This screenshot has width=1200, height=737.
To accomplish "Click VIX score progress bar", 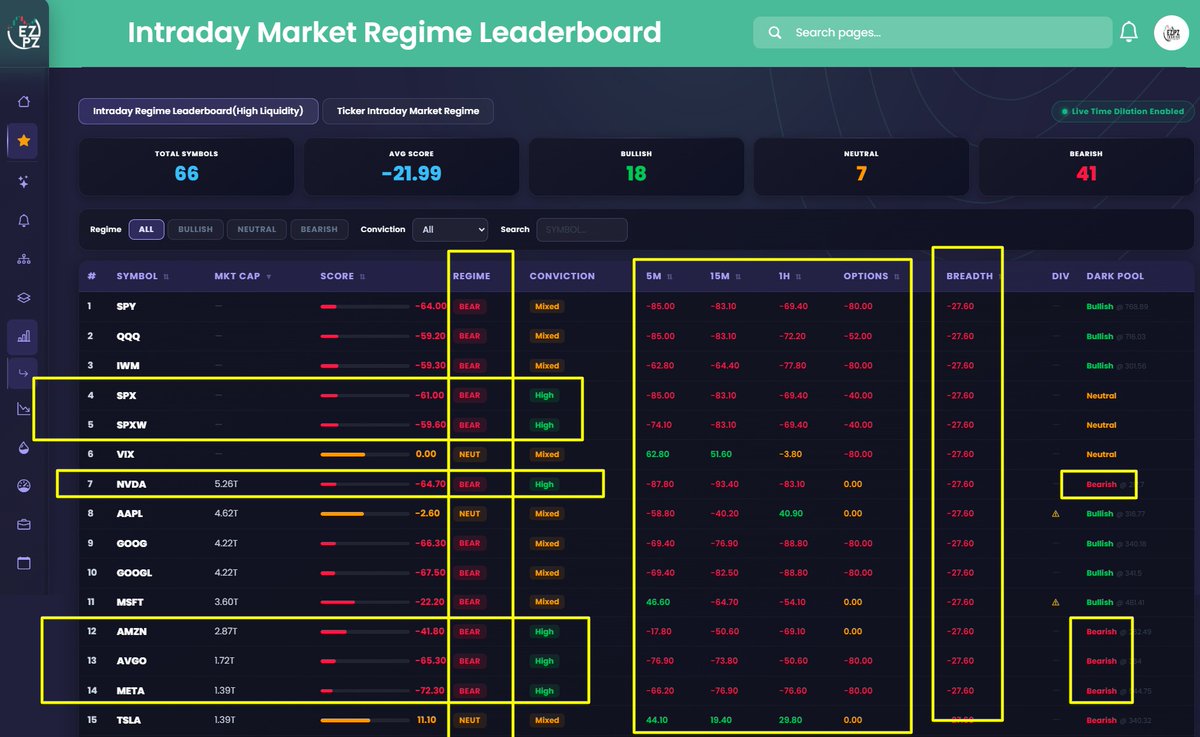I will pyautogui.click(x=364, y=455).
